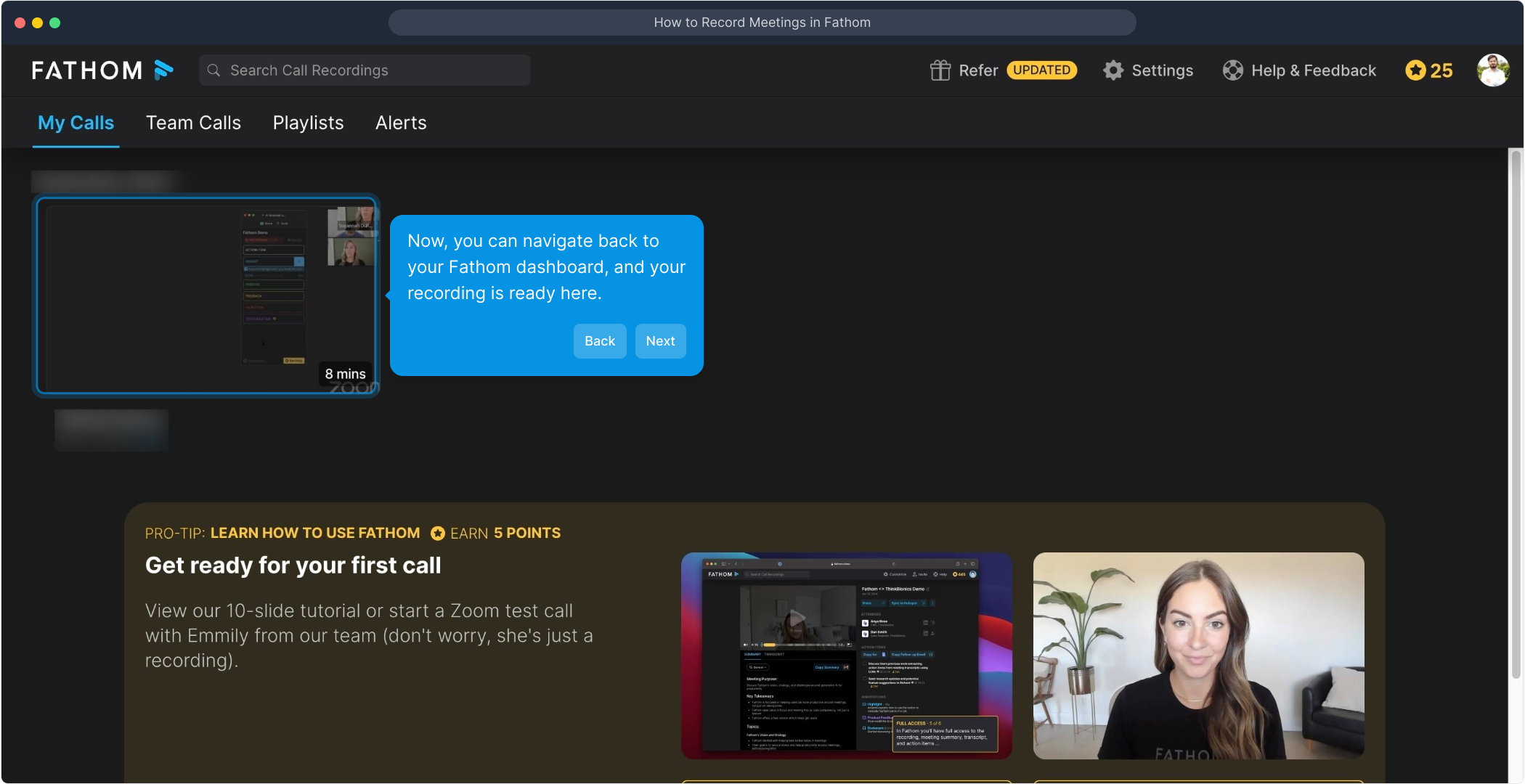Open the user profile avatar
Viewport: 1525px width, 784px height.
(x=1493, y=70)
